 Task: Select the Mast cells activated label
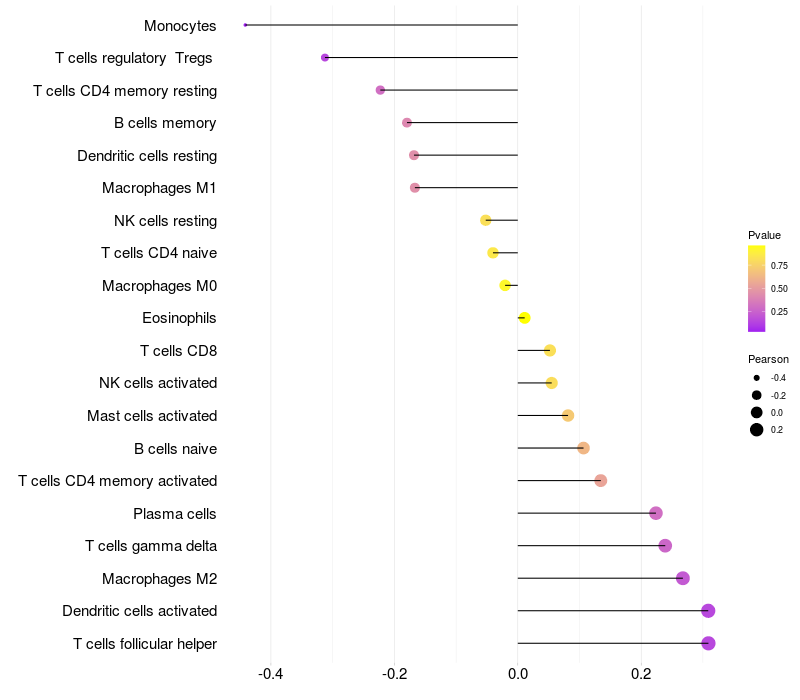point(152,416)
